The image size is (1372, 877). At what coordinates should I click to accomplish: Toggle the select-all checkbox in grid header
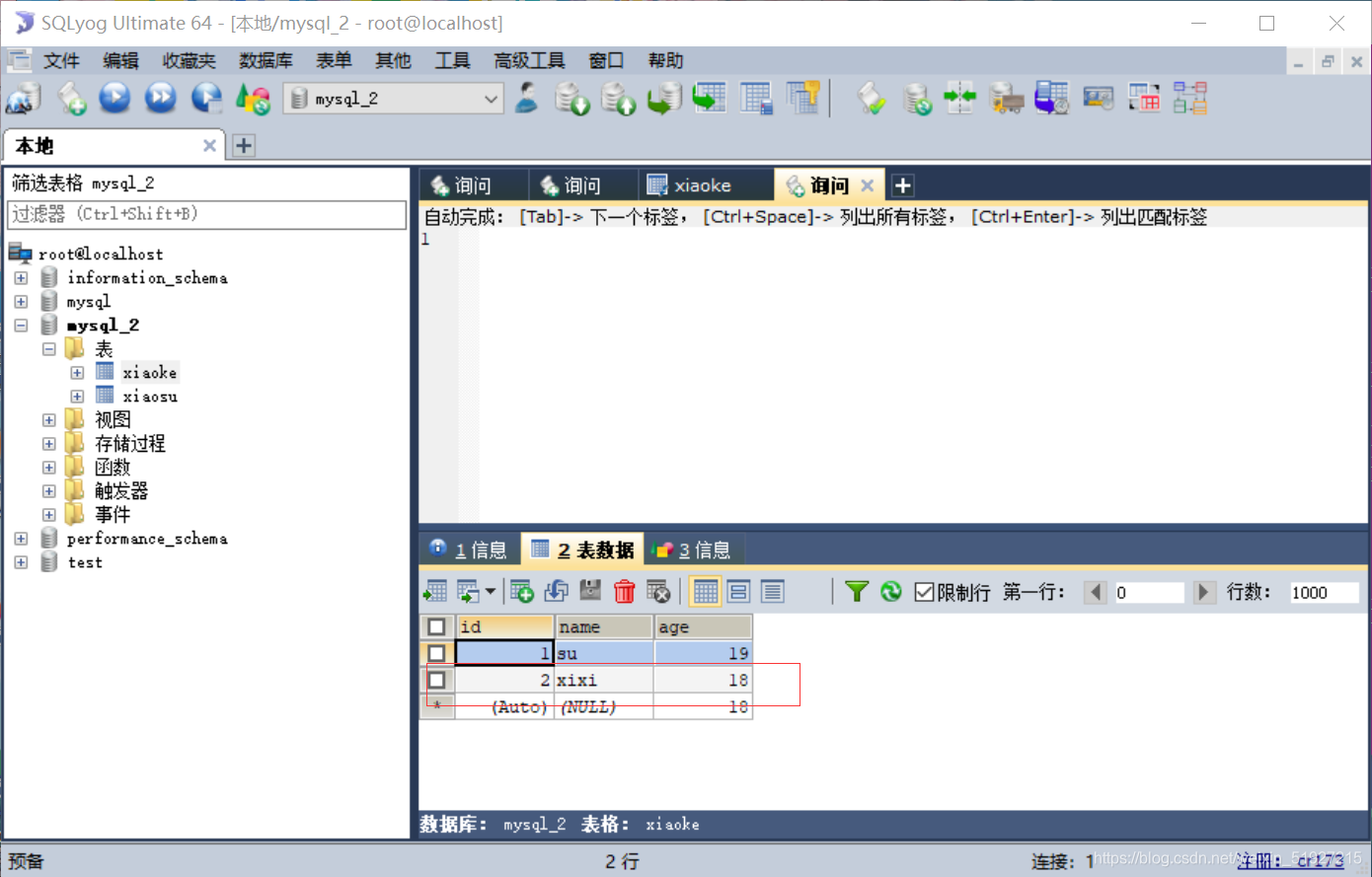click(436, 626)
